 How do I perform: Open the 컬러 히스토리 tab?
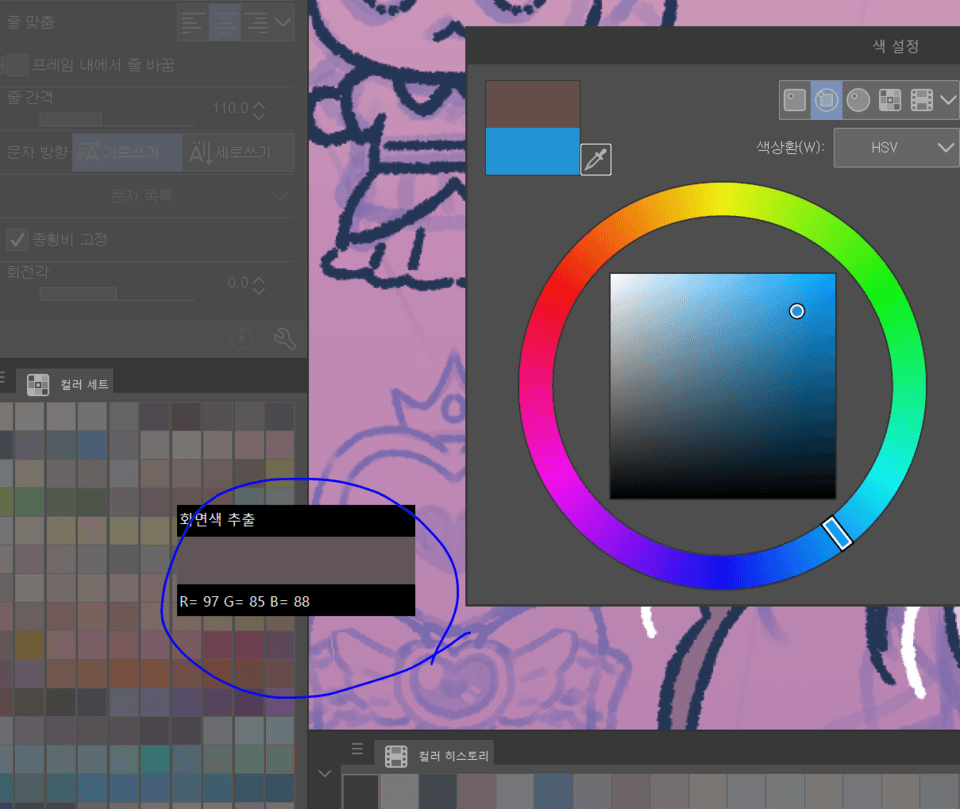[x=435, y=756]
